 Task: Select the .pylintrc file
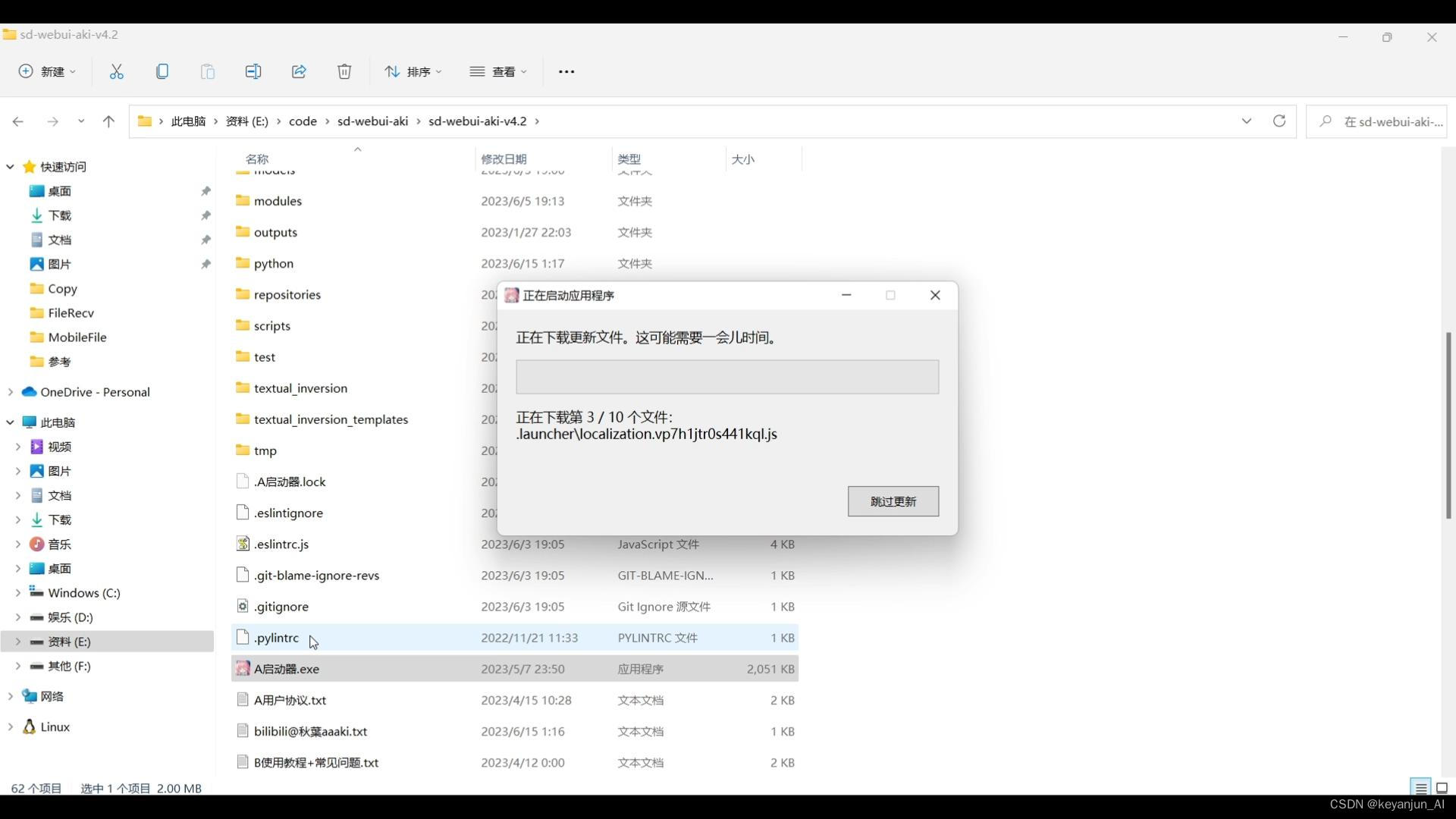276,638
